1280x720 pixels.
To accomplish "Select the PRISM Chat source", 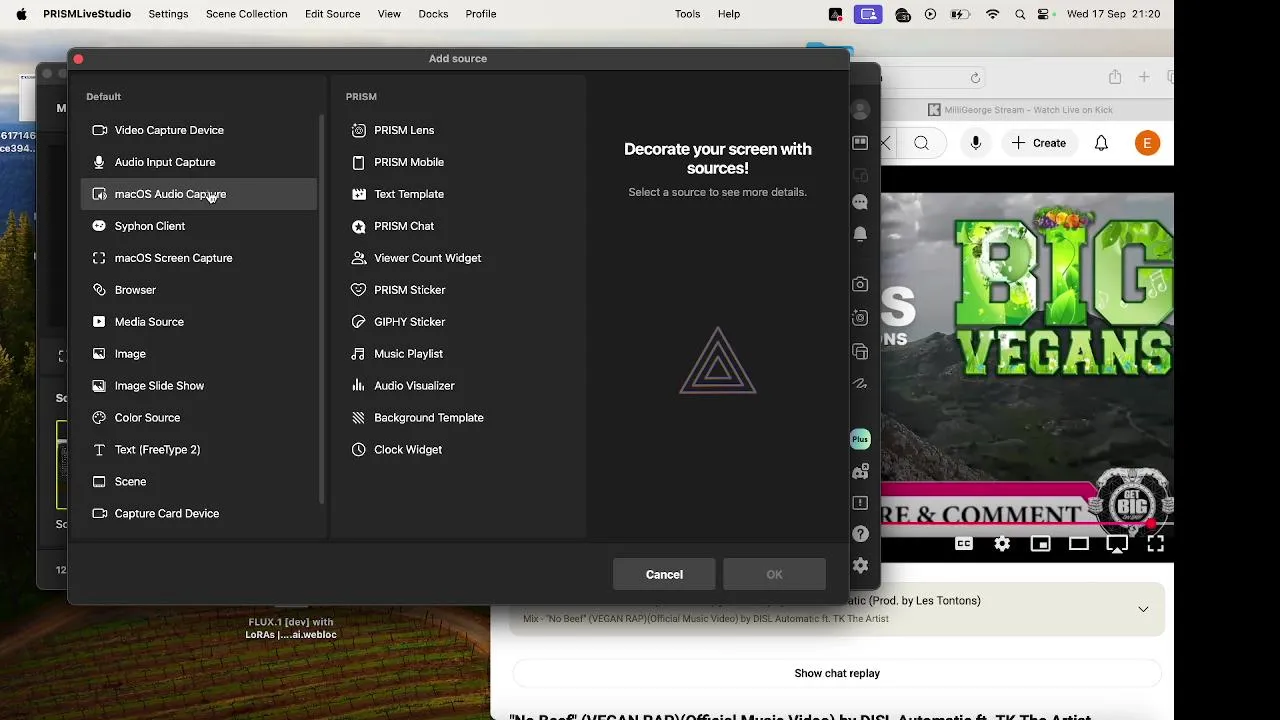I will [458, 226].
